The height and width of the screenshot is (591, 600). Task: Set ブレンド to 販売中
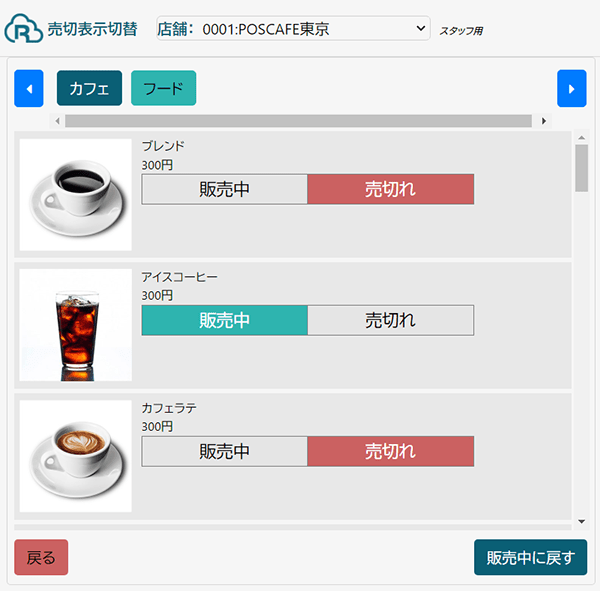tap(224, 189)
